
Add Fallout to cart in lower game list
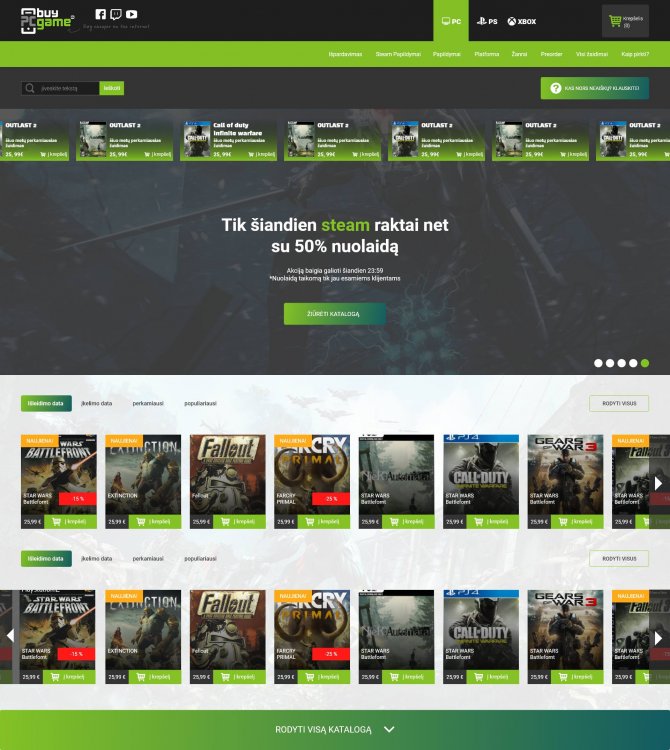(240, 676)
